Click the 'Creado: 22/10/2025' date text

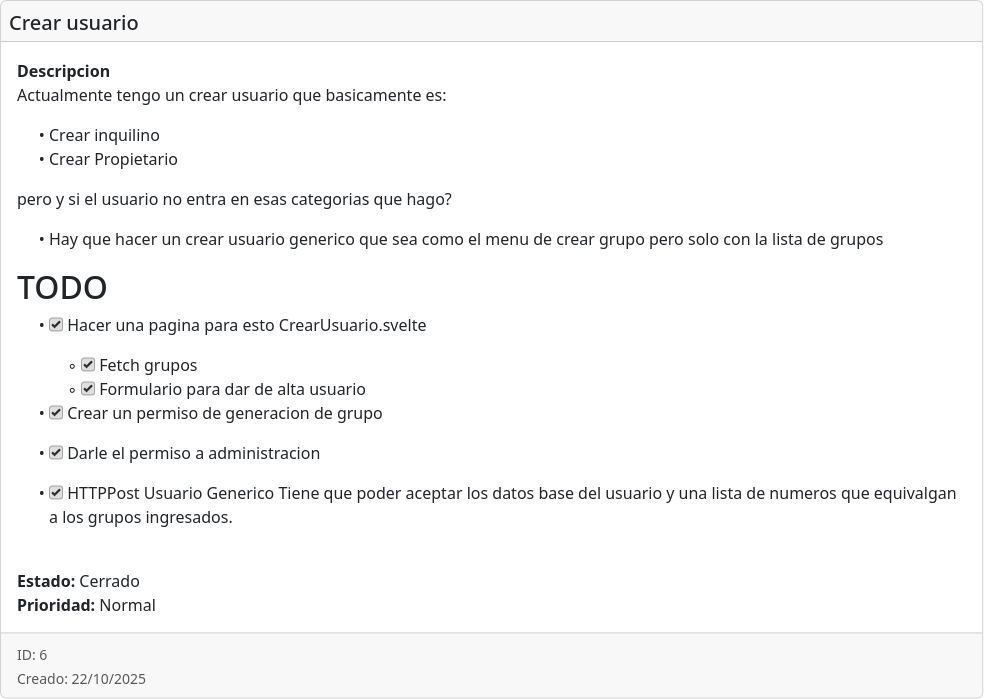[x=81, y=679]
